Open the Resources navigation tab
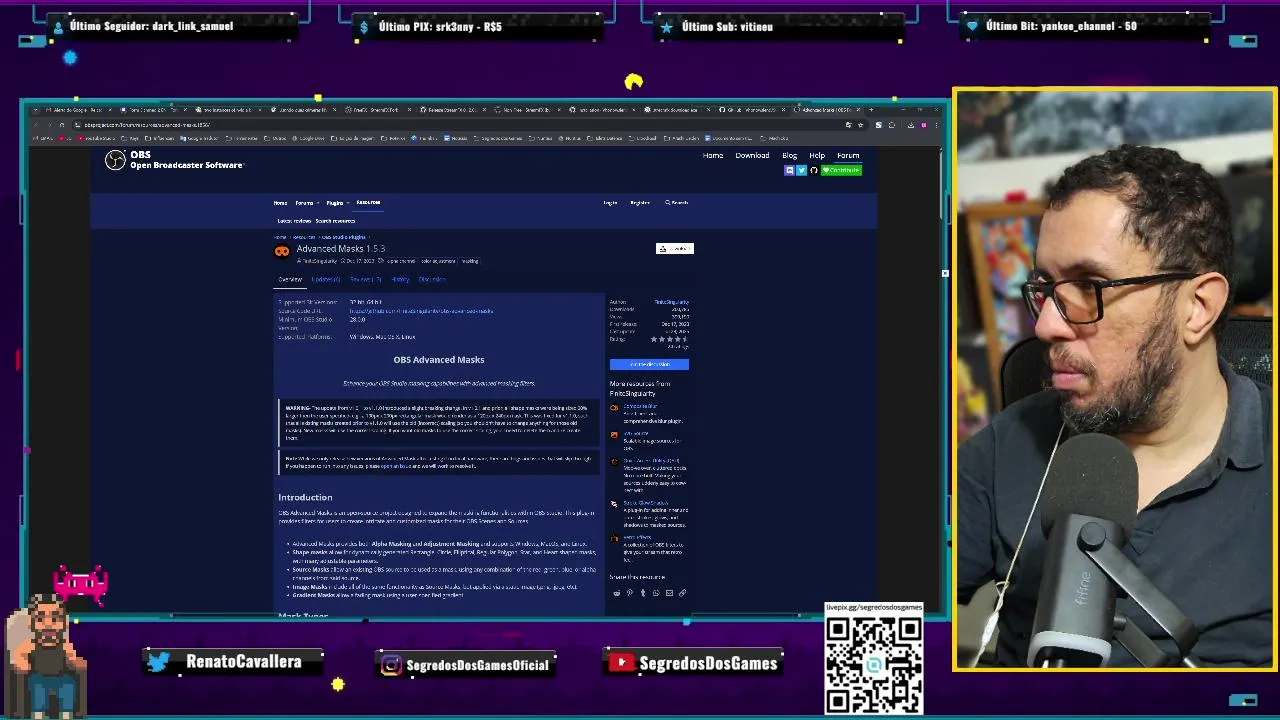 click(x=368, y=202)
